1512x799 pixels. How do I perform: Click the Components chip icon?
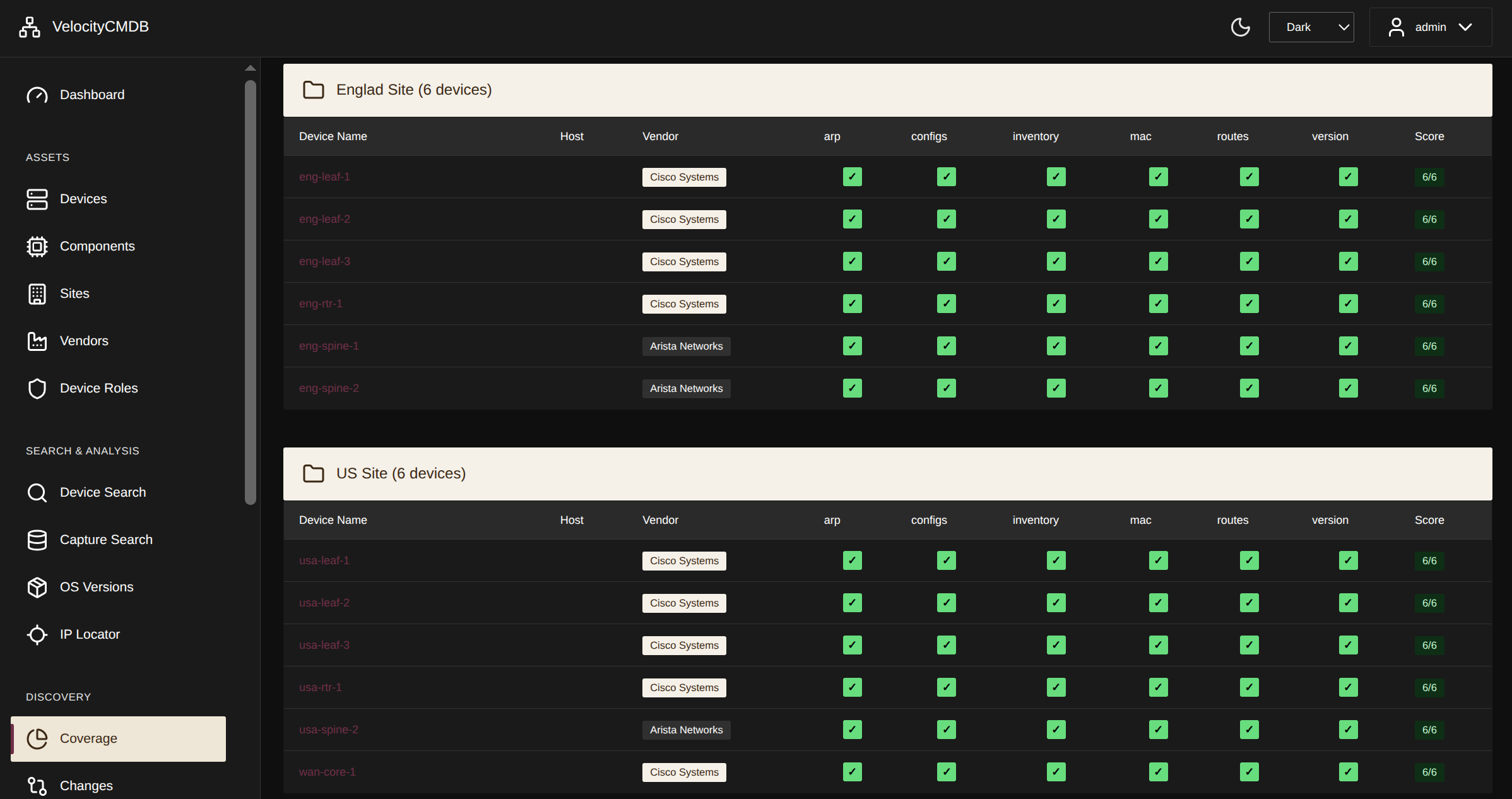37,246
